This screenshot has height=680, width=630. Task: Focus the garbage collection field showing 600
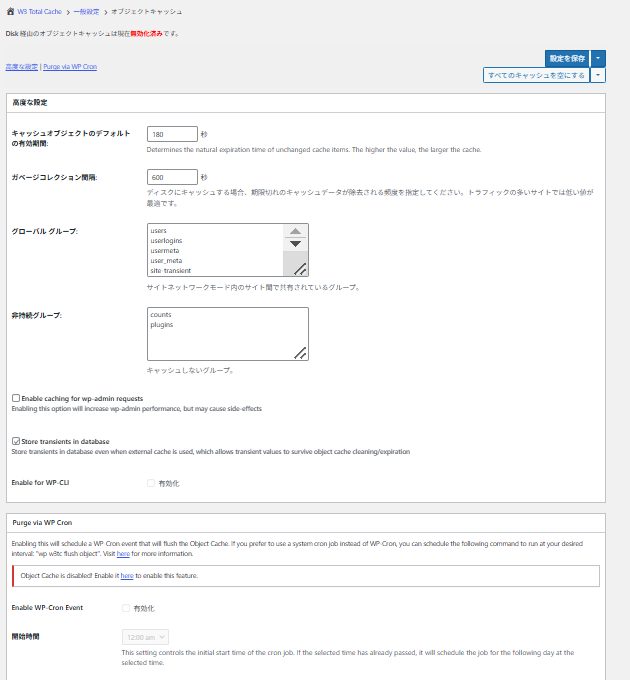click(172, 177)
